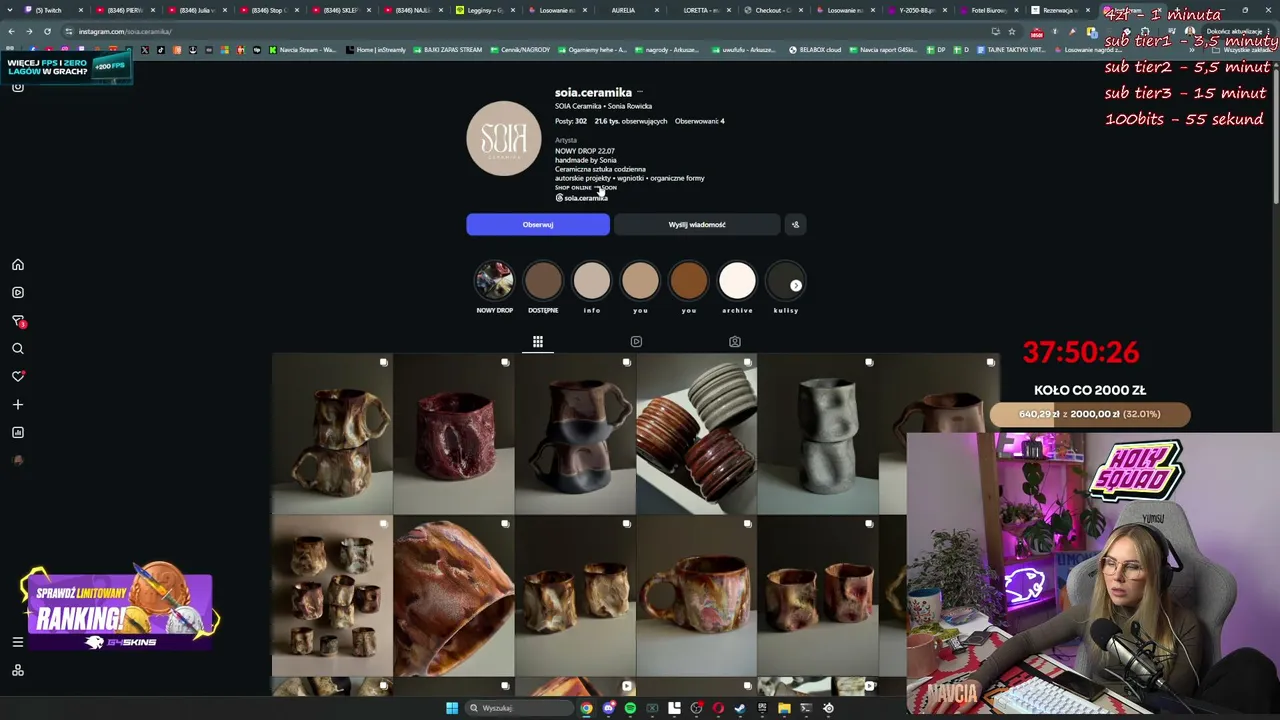The width and height of the screenshot is (1280, 720).
Task: Open SteelSeries app from the taskbar
Action: click(x=828, y=708)
